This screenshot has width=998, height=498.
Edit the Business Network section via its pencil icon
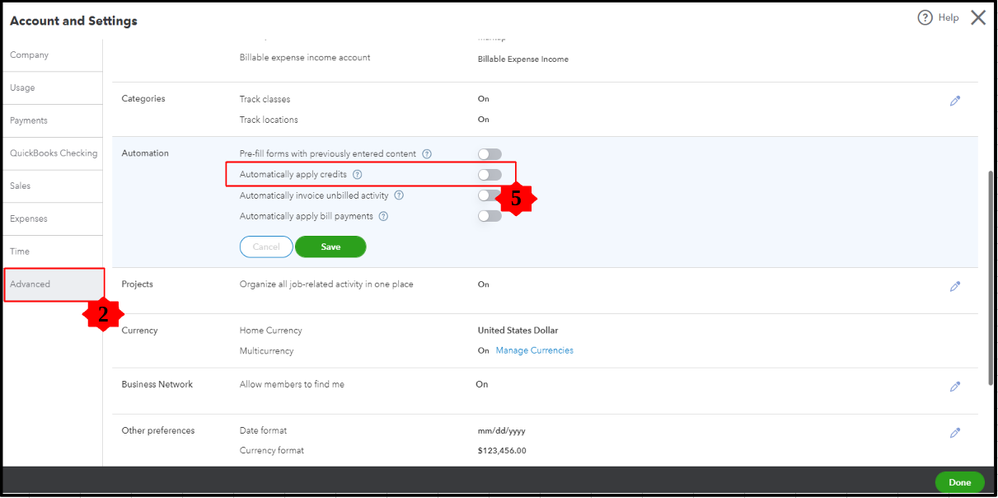[955, 387]
